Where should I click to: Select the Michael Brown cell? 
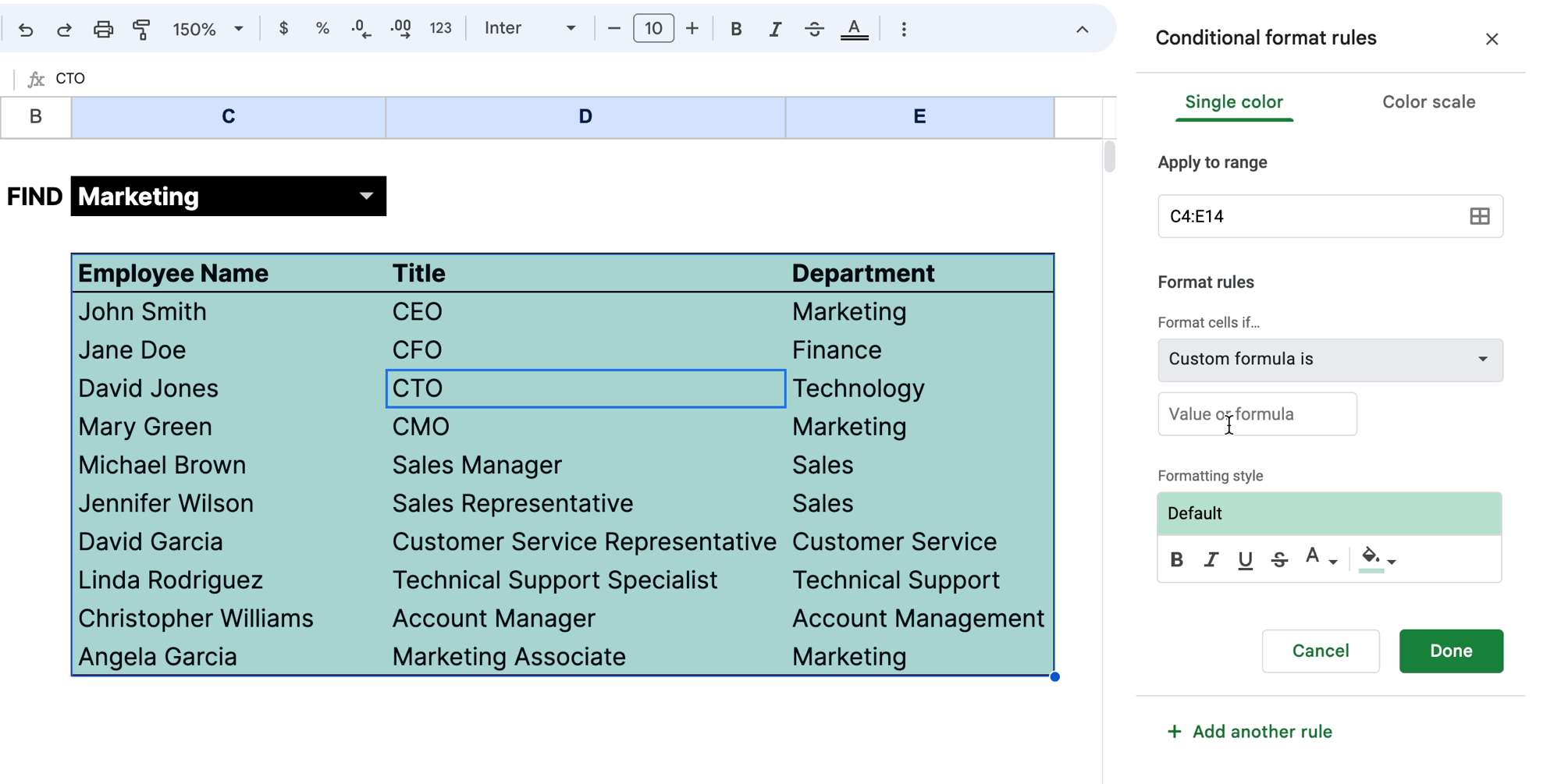point(229,465)
